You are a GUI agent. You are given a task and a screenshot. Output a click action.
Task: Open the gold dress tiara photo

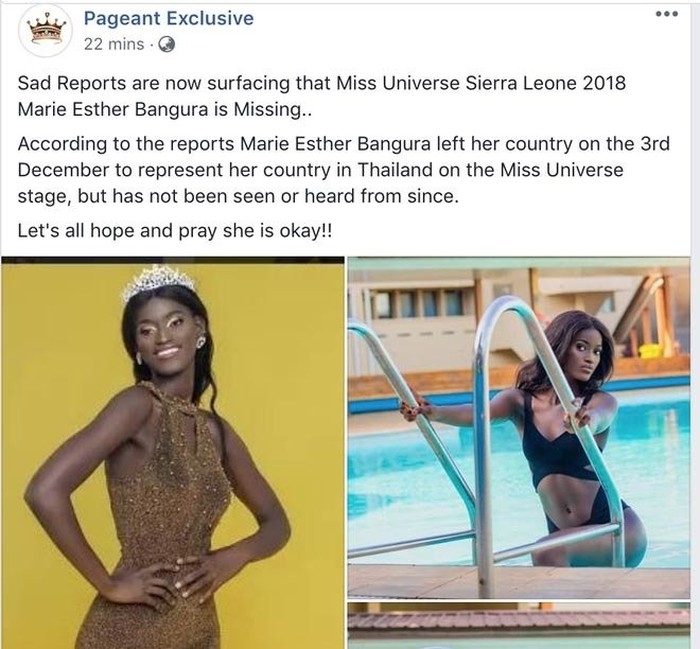tap(172, 453)
